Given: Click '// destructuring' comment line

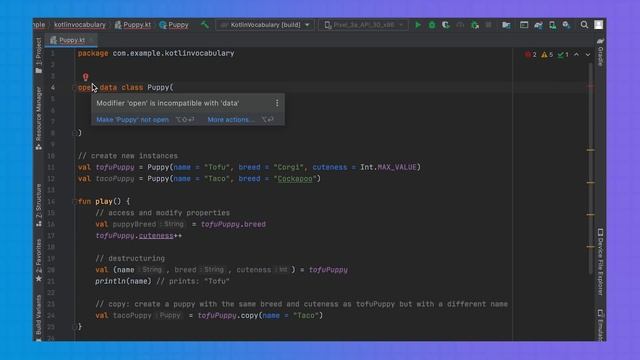Looking at the screenshot, I should [130, 258].
